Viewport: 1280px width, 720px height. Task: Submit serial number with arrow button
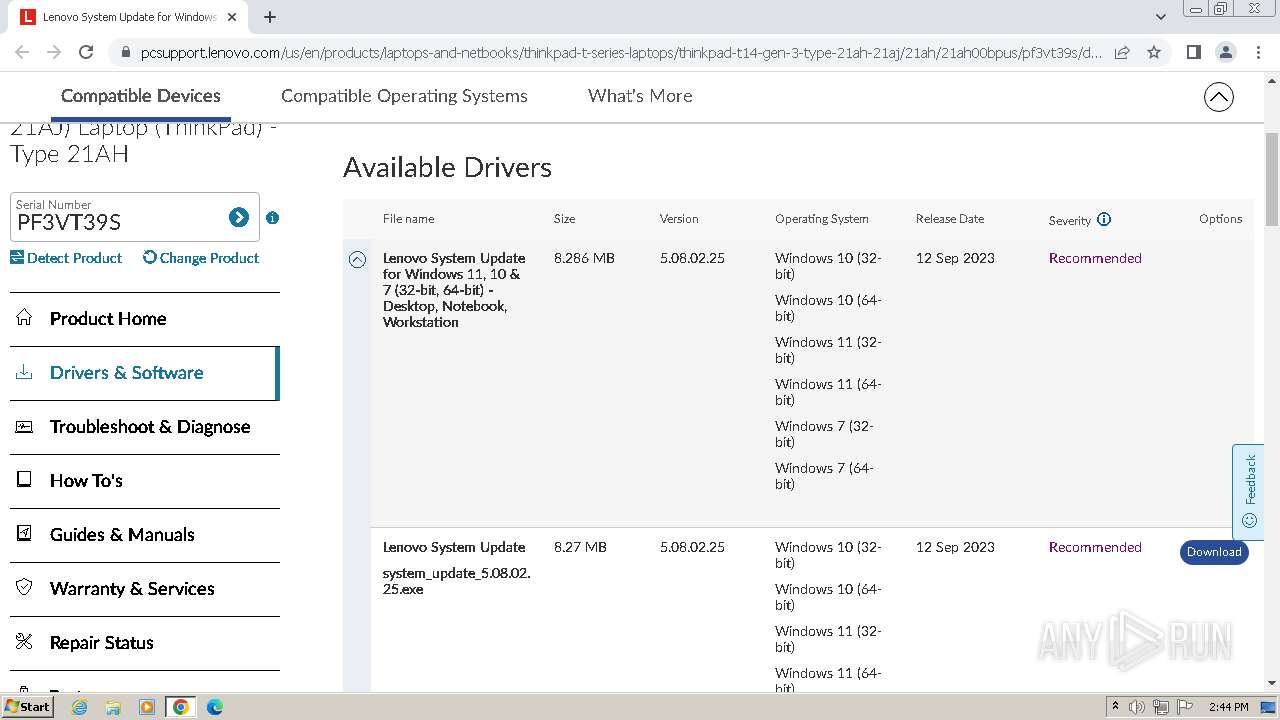[238, 217]
